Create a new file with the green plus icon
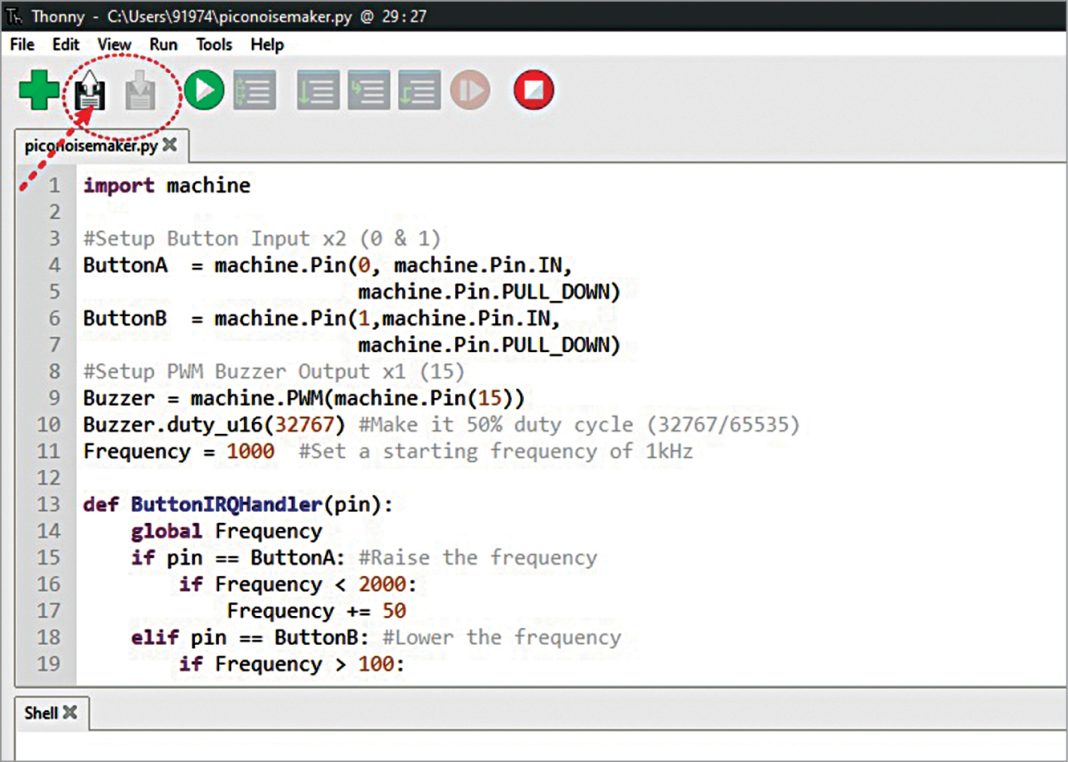1068x762 pixels. click(x=38, y=90)
